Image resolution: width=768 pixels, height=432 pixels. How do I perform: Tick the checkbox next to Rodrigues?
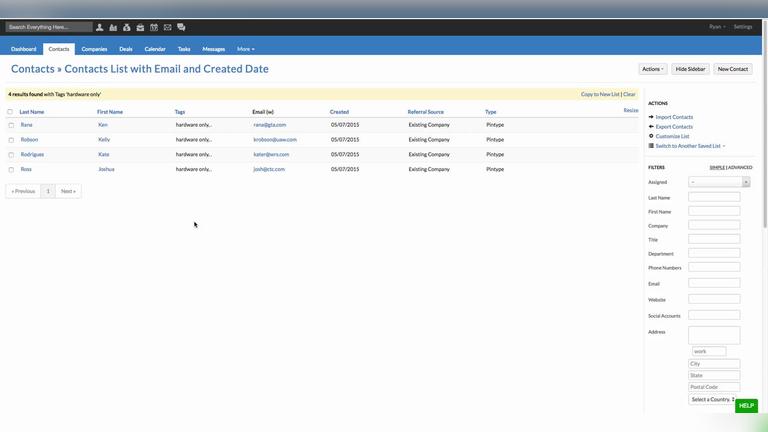pyautogui.click(x=11, y=155)
